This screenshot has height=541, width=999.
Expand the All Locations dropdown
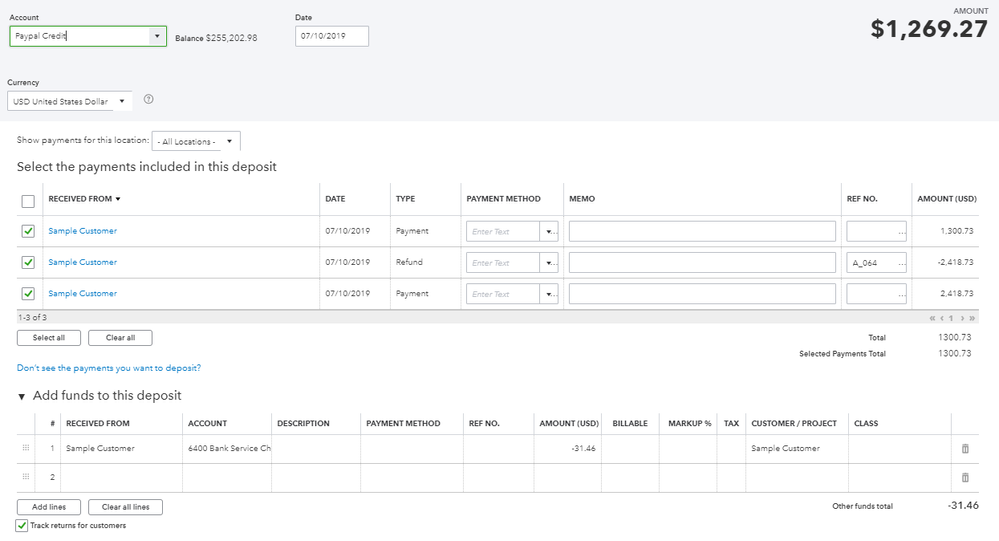[229, 142]
